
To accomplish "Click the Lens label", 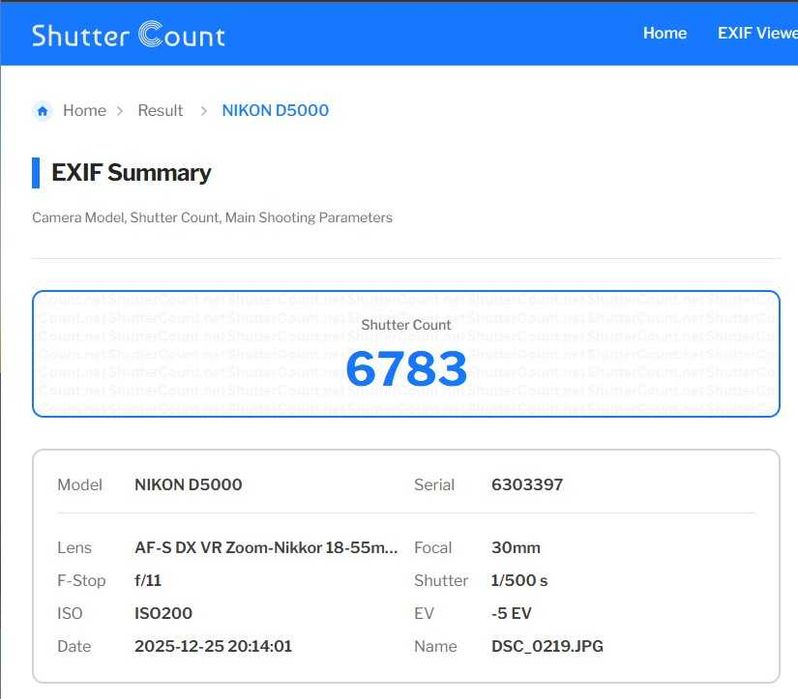I will point(74,548).
